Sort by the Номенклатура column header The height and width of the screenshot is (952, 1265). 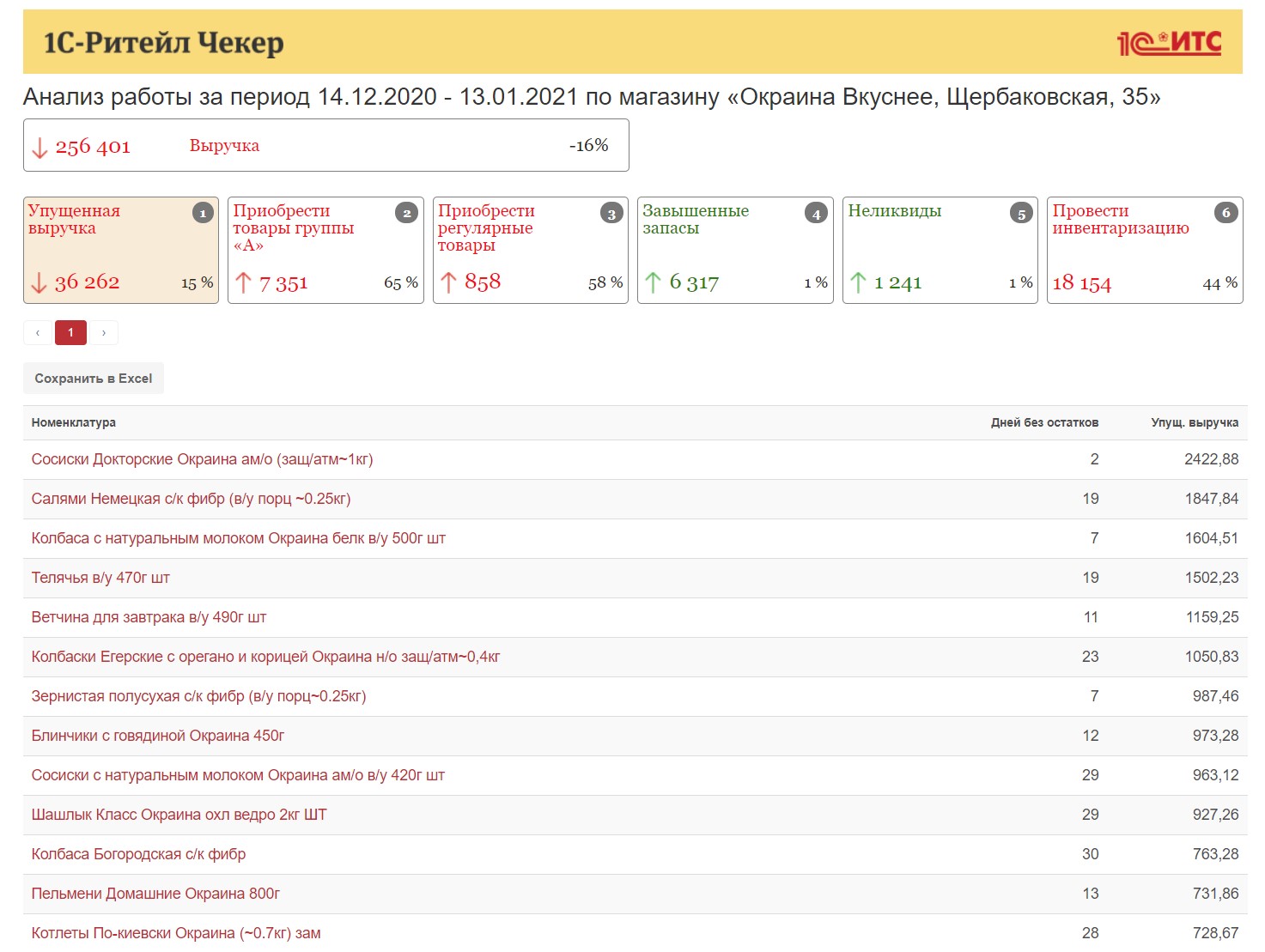point(74,422)
